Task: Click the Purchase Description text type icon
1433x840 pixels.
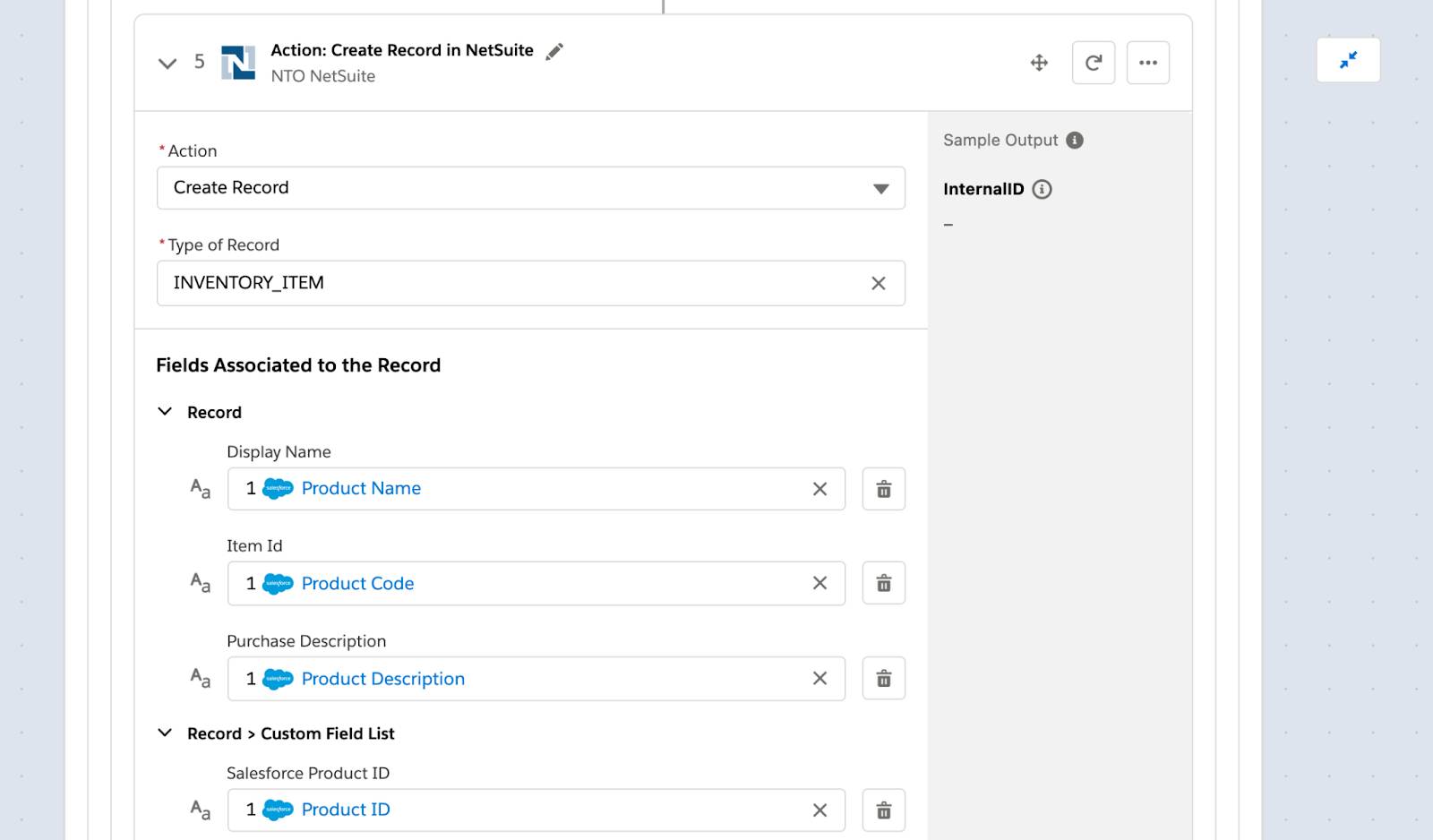Action: click(x=201, y=679)
